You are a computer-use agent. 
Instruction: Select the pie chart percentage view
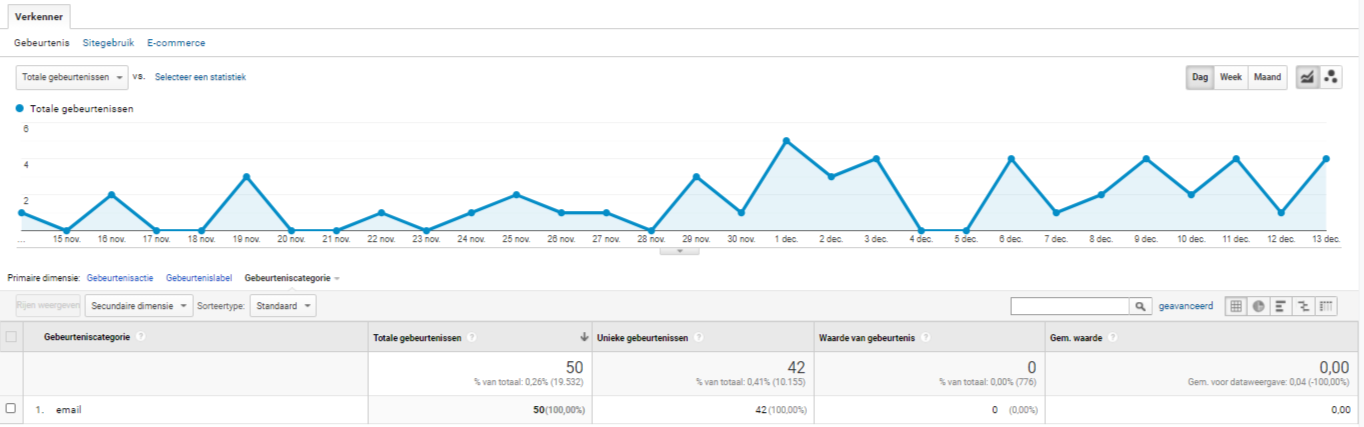coord(1258,306)
